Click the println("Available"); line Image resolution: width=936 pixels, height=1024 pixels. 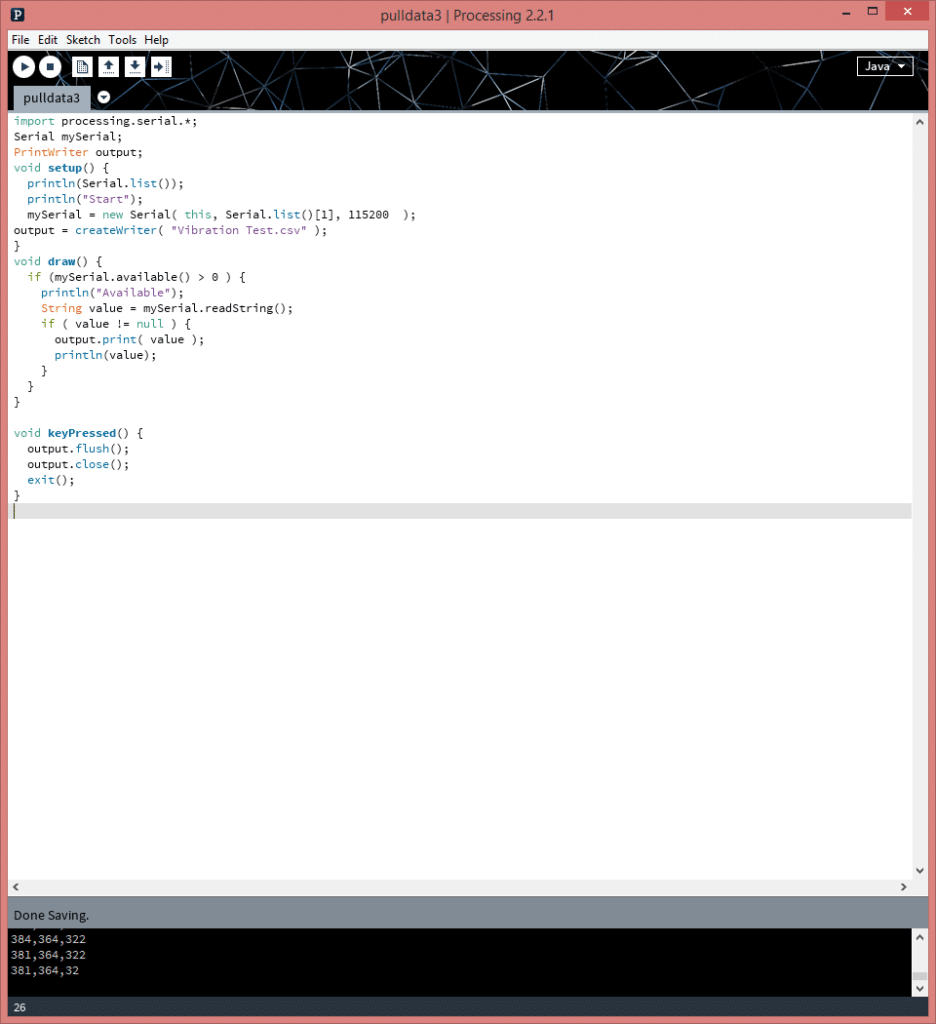(112, 293)
